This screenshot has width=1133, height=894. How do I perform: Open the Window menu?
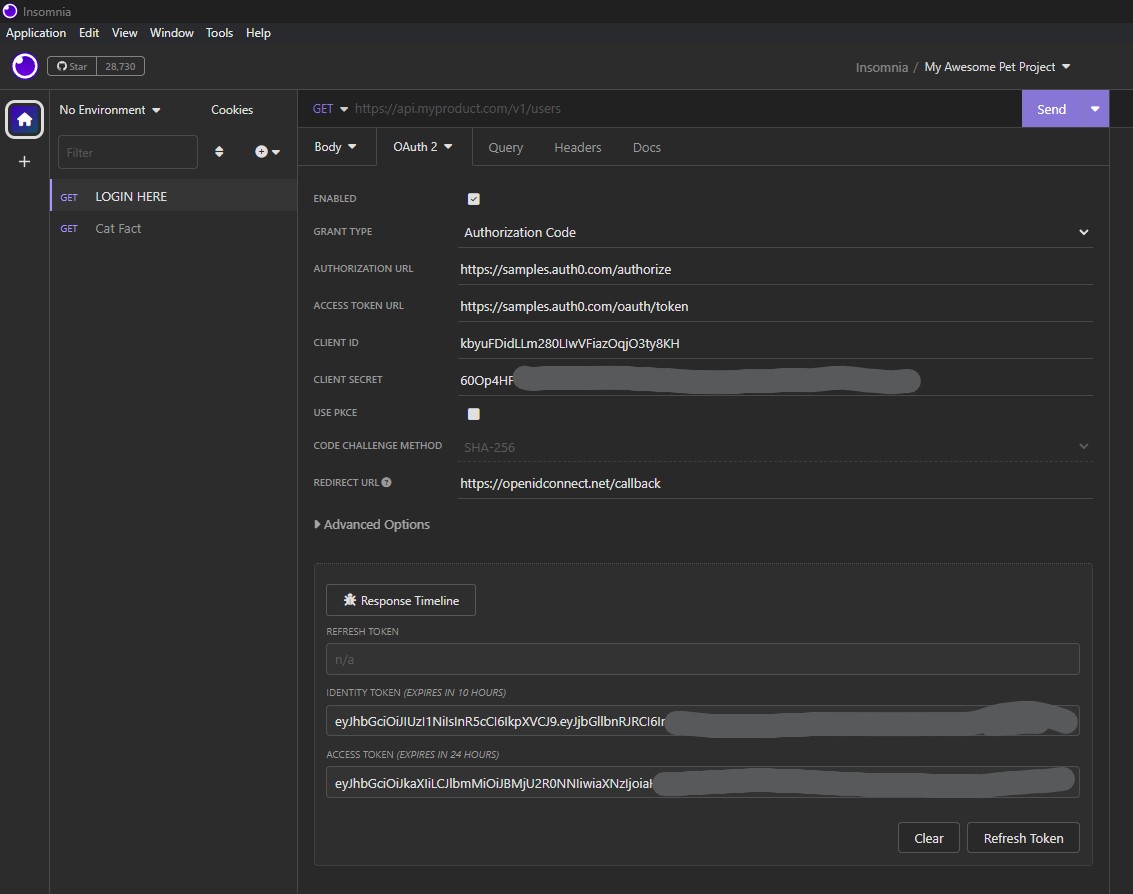click(x=171, y=33)
